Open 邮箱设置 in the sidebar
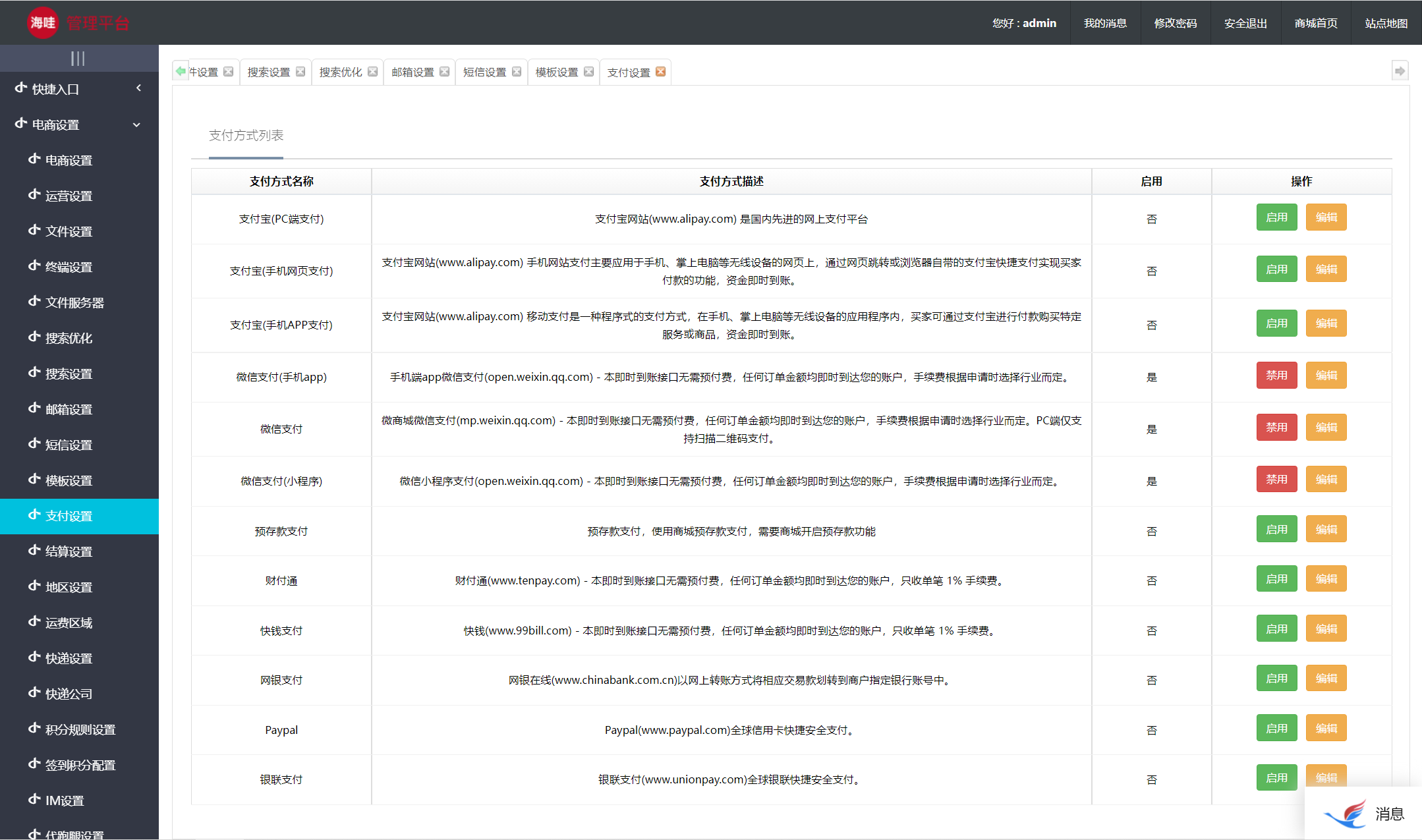Screen dimensions: 1422x840 click(79, 409)
